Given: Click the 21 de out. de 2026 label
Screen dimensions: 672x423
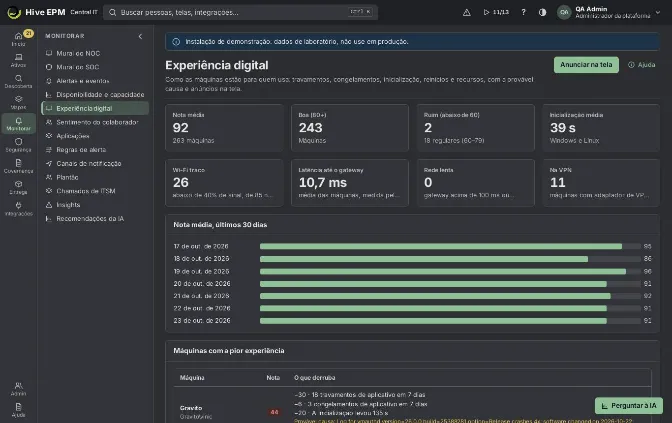Looking at the screenshot, I should pyautogui.click(x=201, y=296).
